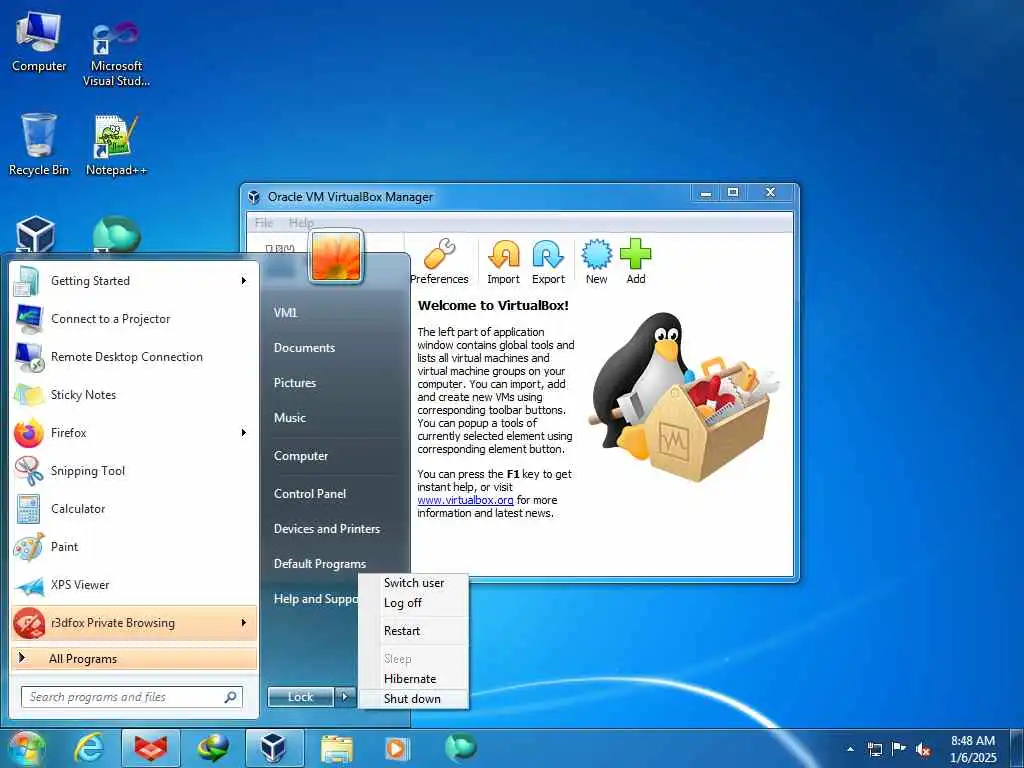The height and width of the screenshot is (768, 1024).
Task: Create a New virtual machine icon
Action: tap(596, 255)
